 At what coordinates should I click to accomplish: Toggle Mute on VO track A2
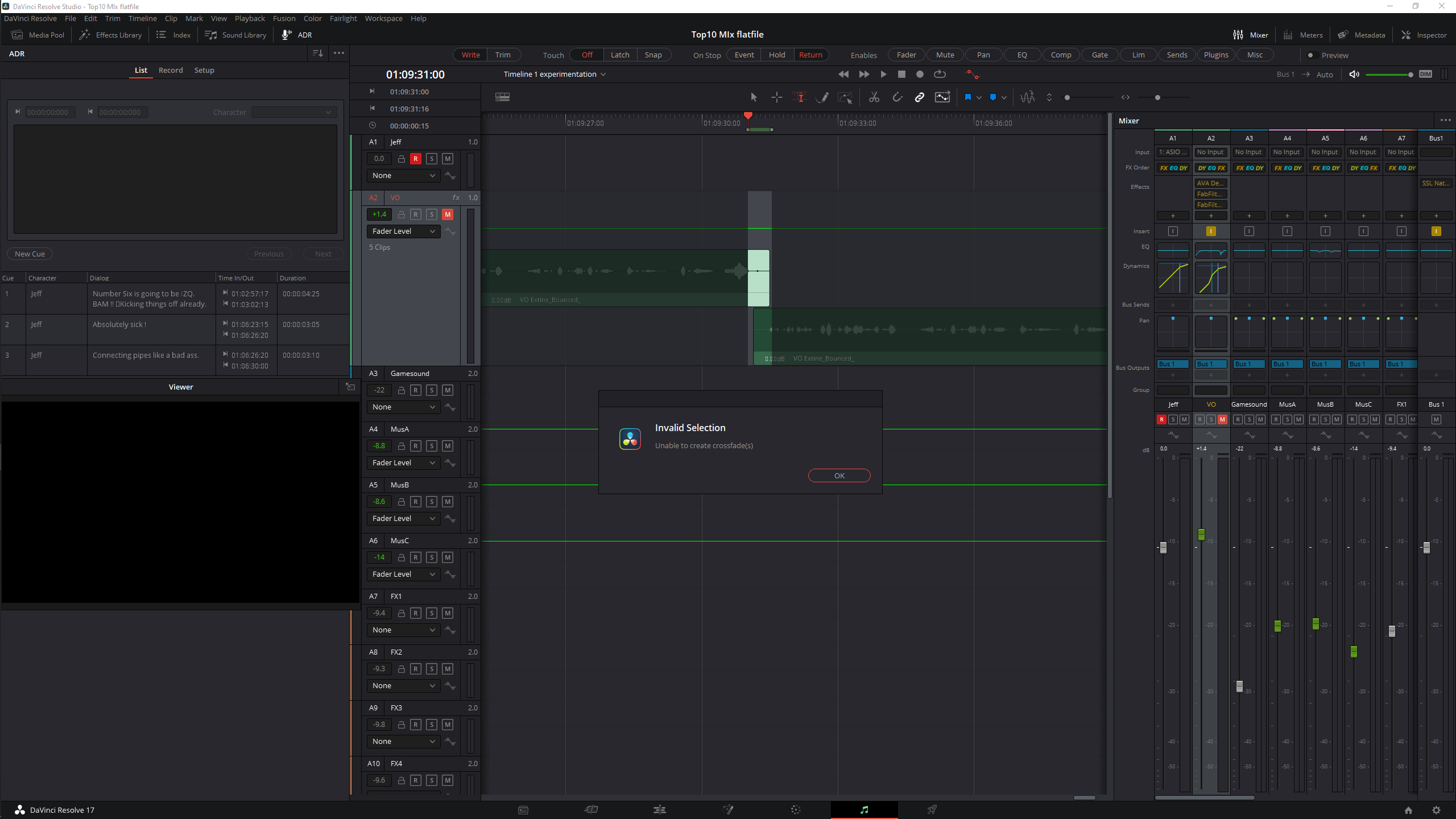[448, 213]
